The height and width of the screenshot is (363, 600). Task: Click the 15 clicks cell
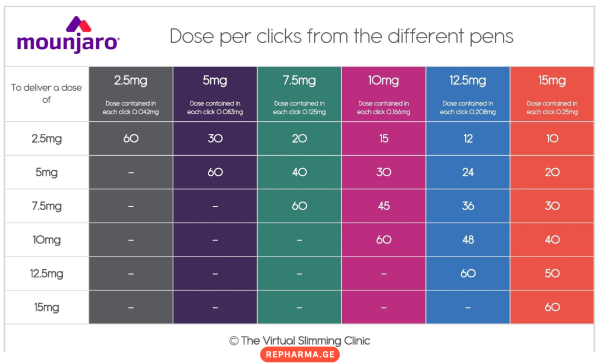[383, 138]
